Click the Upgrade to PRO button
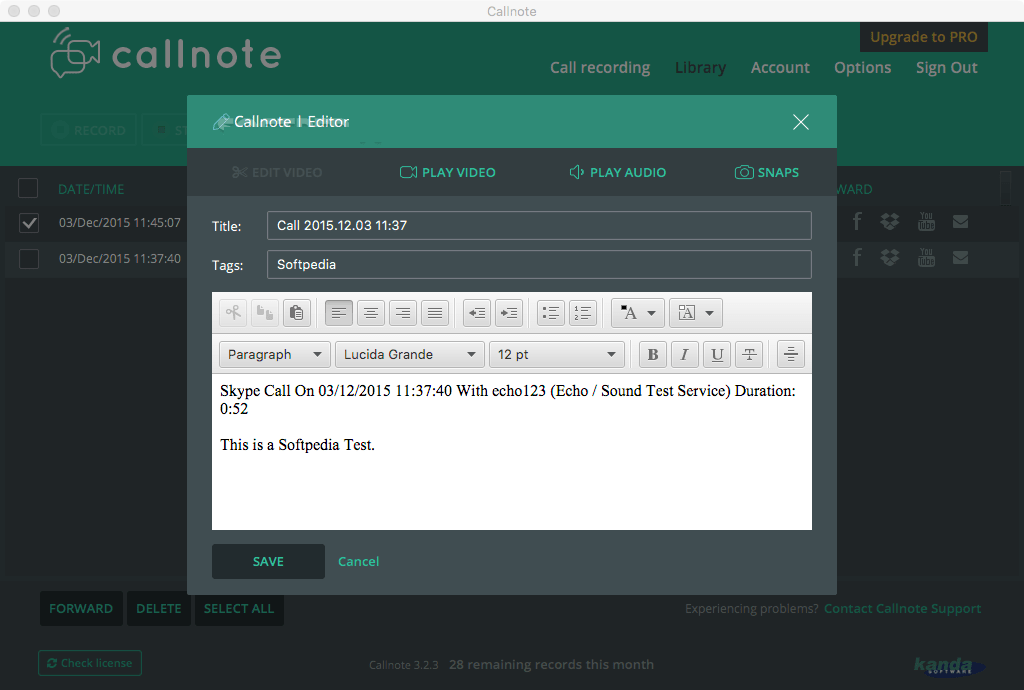The image size is (1024, 690). 923,37
